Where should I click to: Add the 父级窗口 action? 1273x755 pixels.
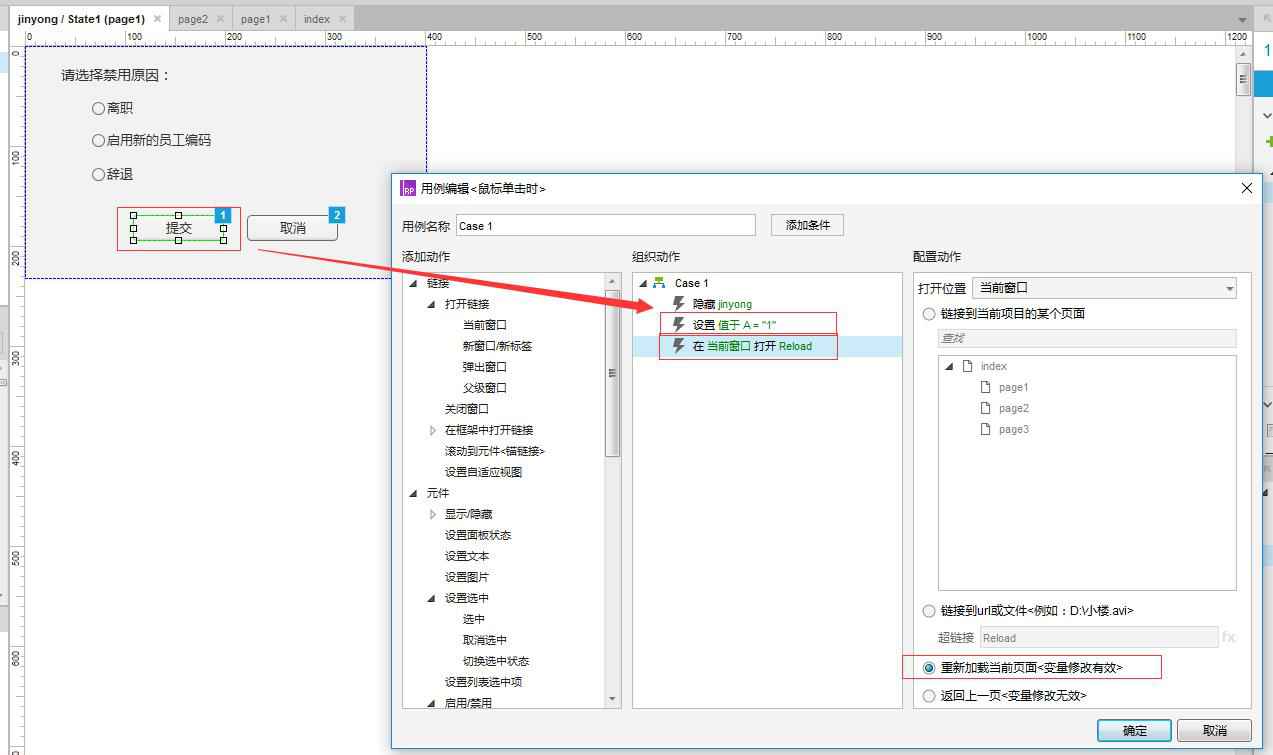coord(485,388)
